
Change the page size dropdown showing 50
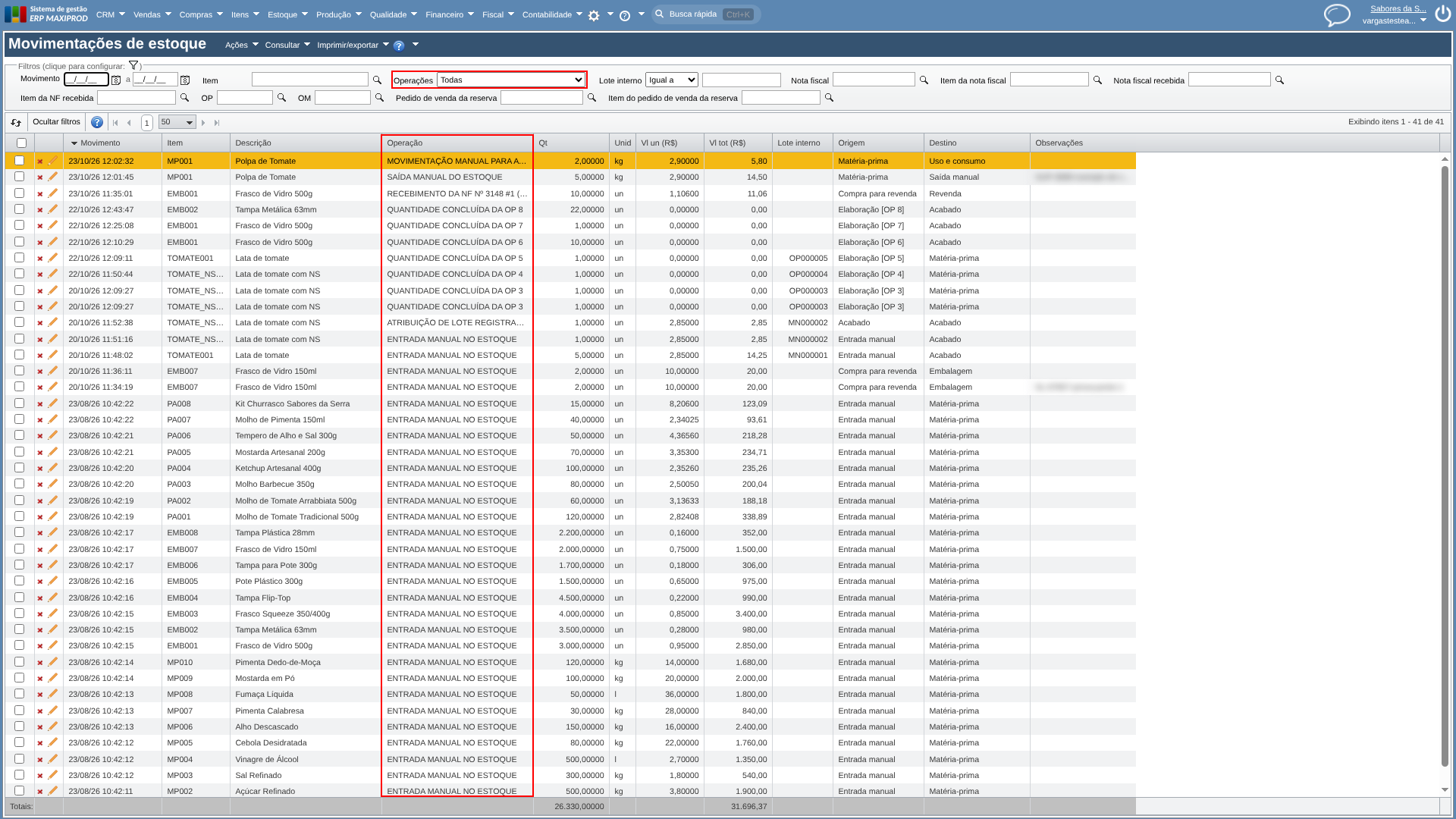[x=177, y=122]
